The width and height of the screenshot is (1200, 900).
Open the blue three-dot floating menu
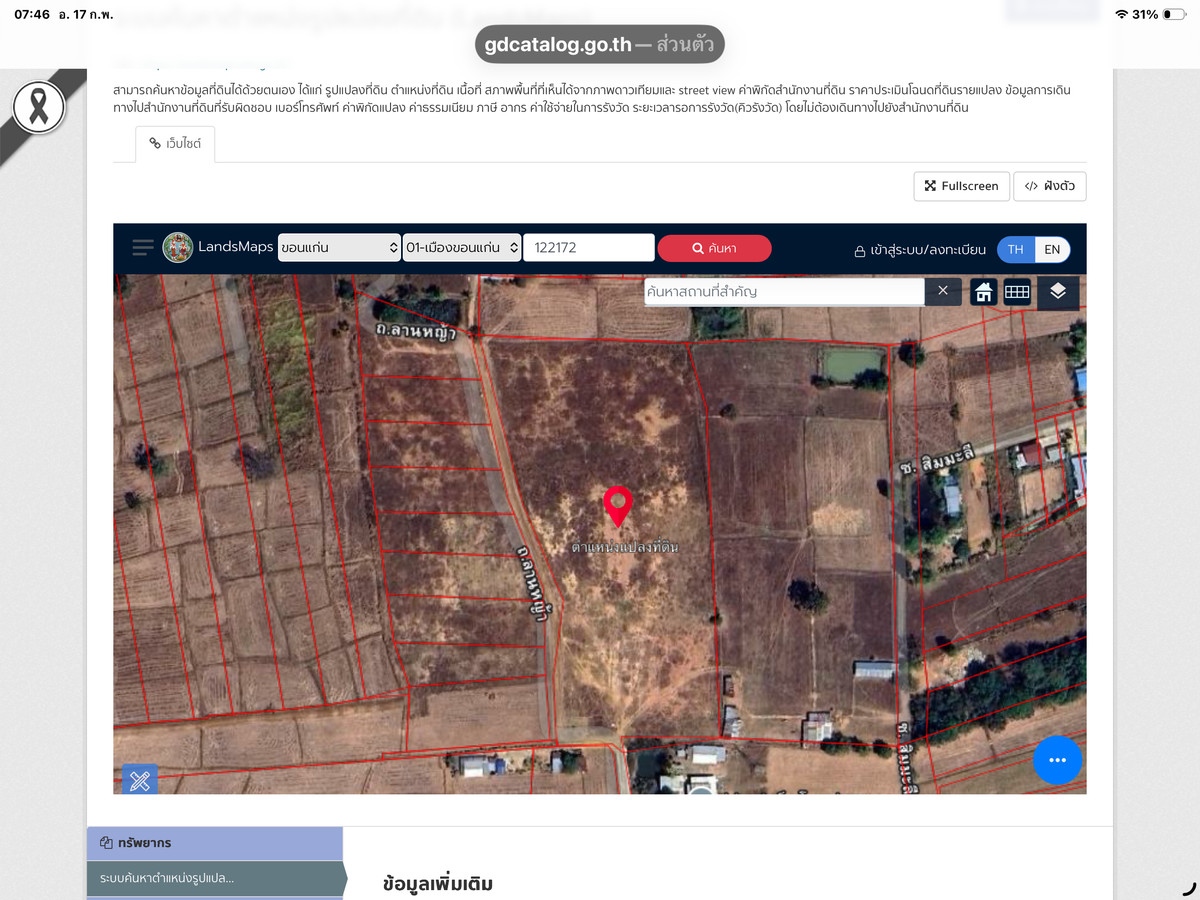[x=1057, y=760]
